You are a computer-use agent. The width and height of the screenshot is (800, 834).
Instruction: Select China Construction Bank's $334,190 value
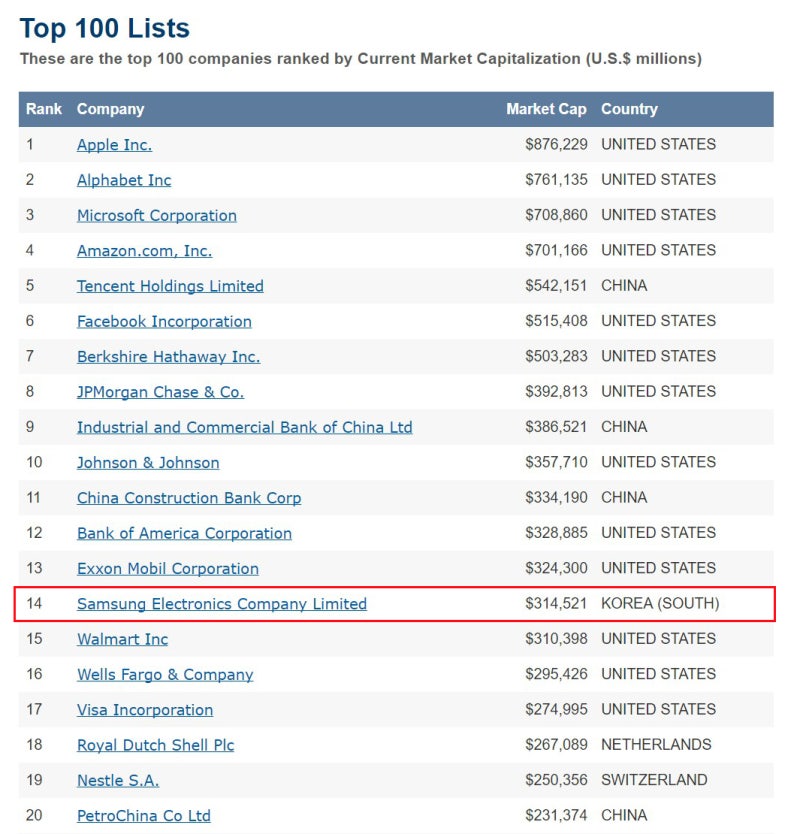(556, 497)
